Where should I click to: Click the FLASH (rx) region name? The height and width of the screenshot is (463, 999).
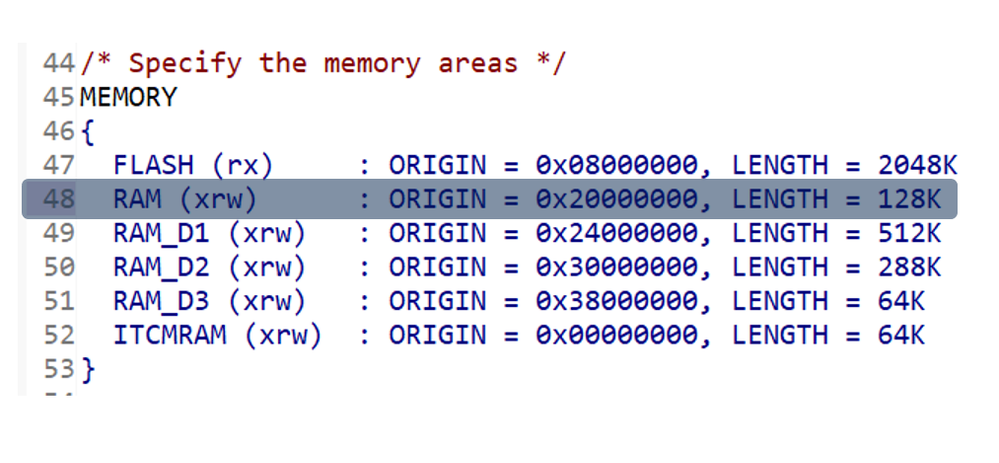[193, 166]
